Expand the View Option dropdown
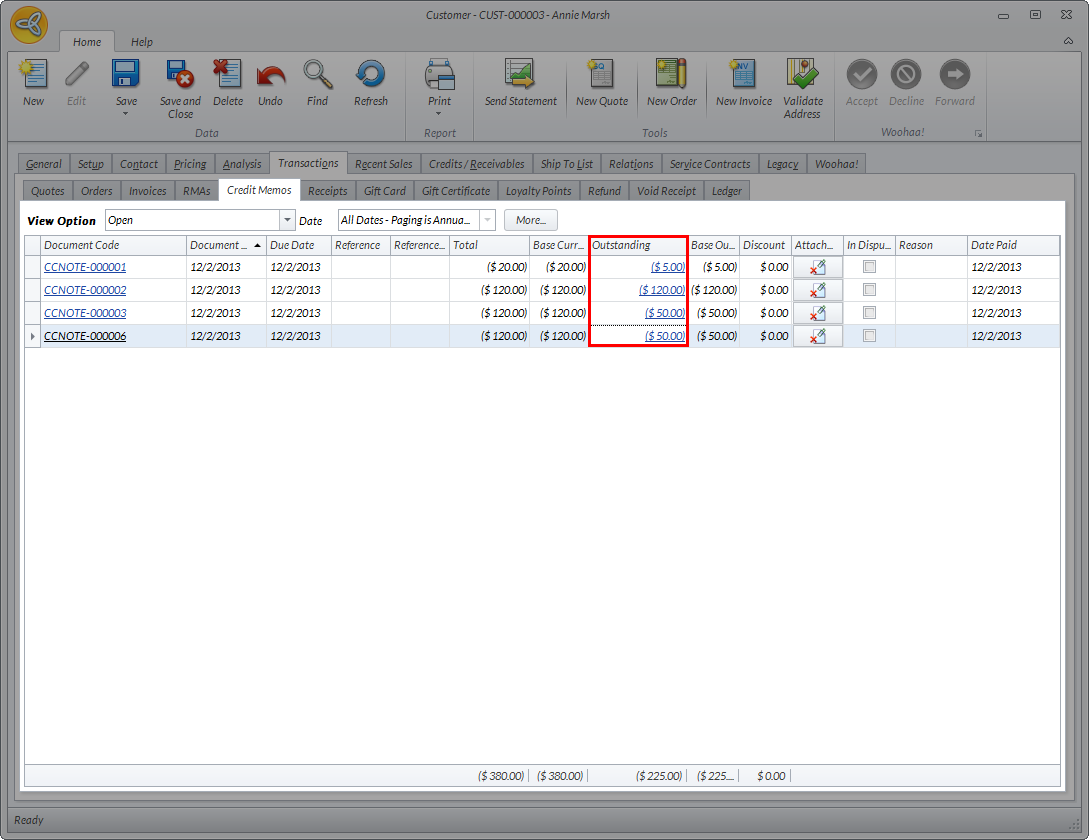The image size is (1089, 840). coord(288,220)
